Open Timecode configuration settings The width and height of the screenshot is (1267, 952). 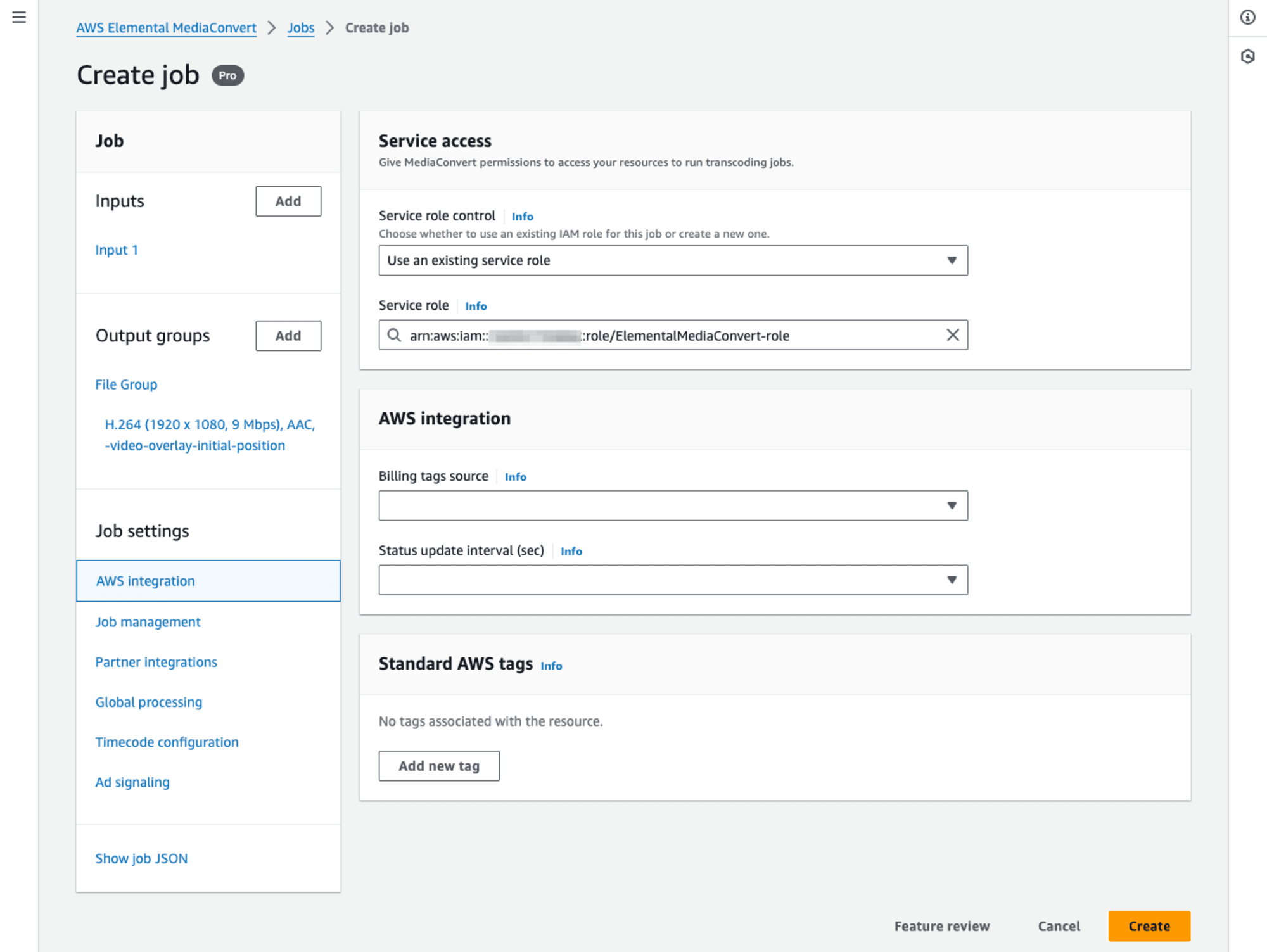click(167, 742)
